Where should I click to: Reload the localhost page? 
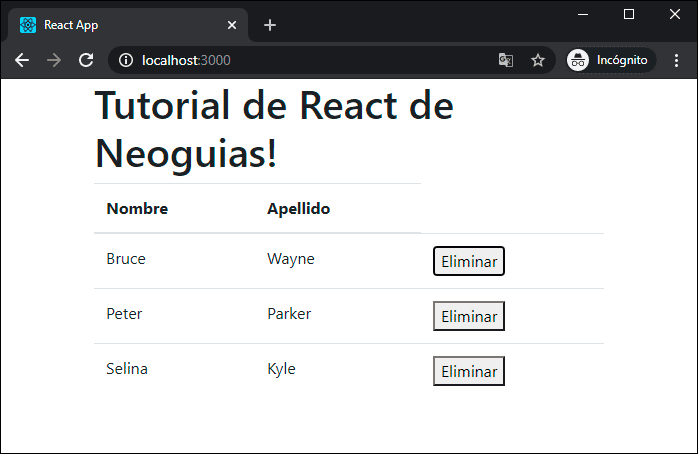[86, 60]
